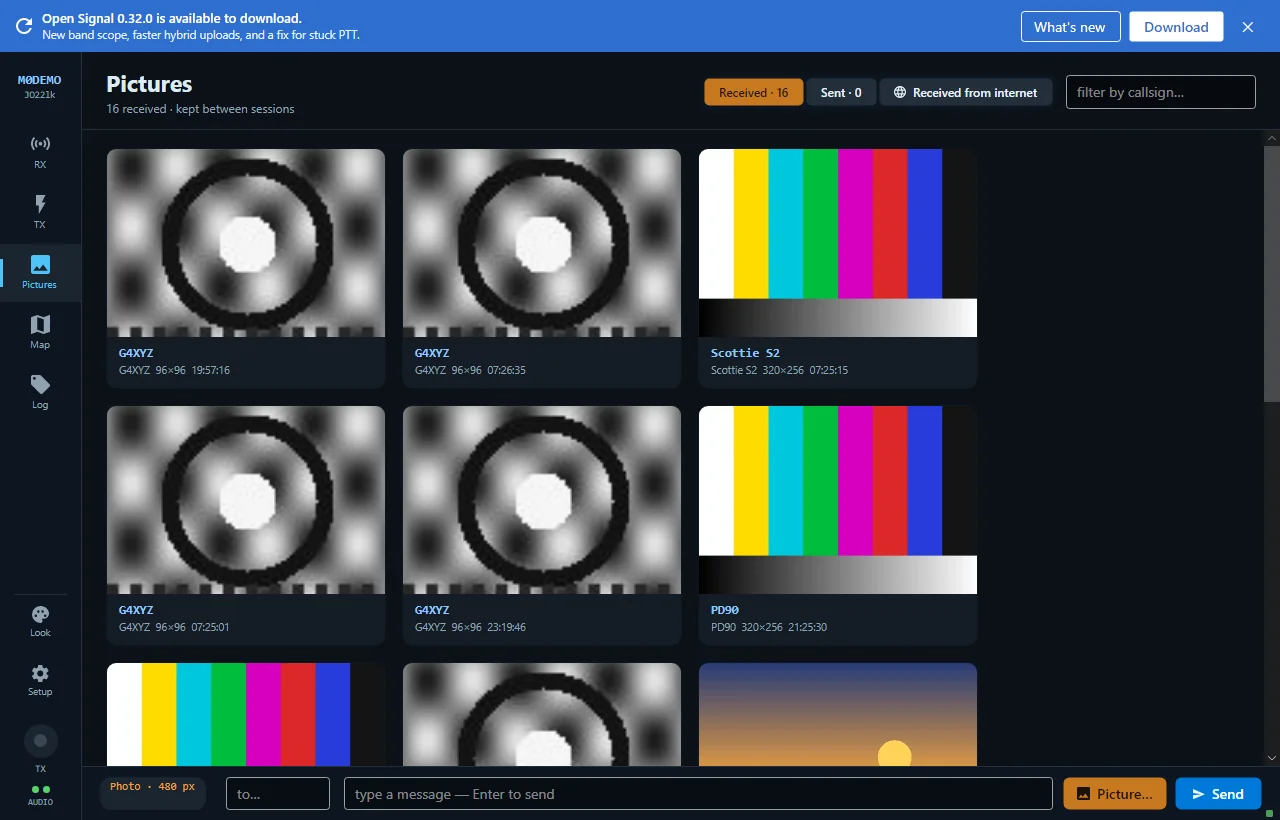This screenshot has height=820, width=1280.
Task: Click the Send button
Action: pos(1218,794)
